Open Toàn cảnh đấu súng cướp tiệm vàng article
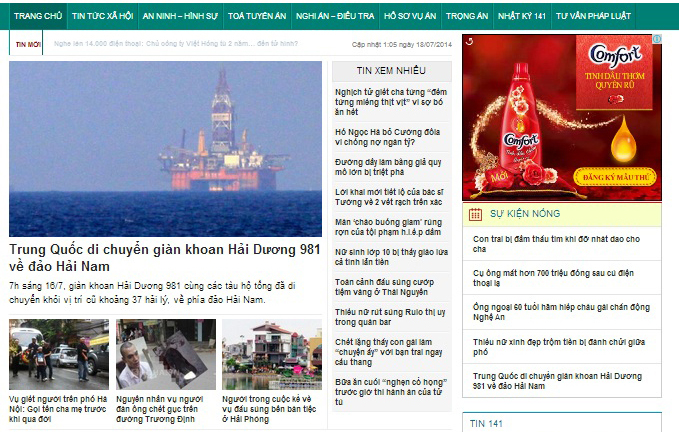The height and width of the screenshot is (432, 679). coord(385,287)
